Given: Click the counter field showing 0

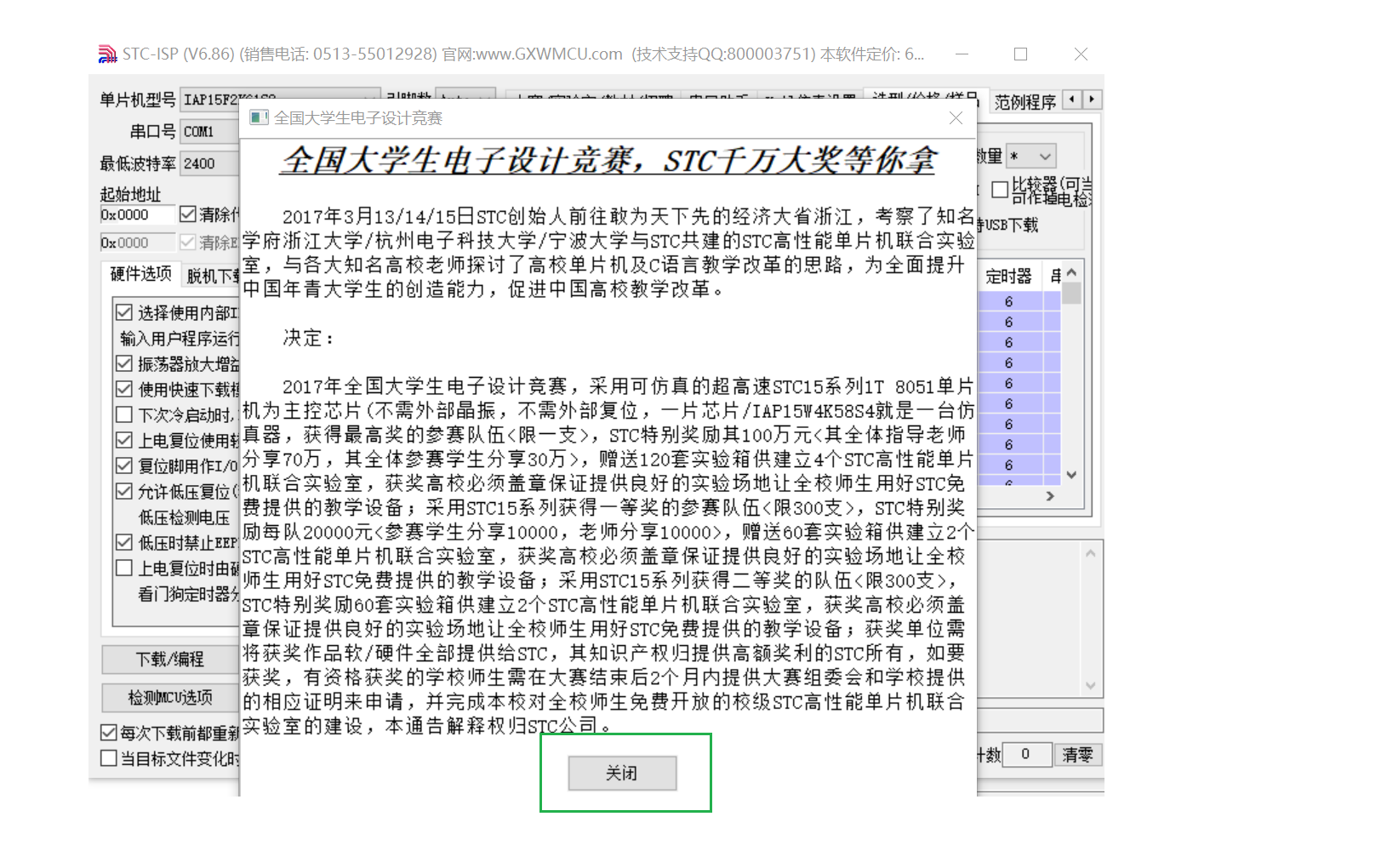Looking at the screenshot, I should pyautogui.click(x=1026, y=755).
